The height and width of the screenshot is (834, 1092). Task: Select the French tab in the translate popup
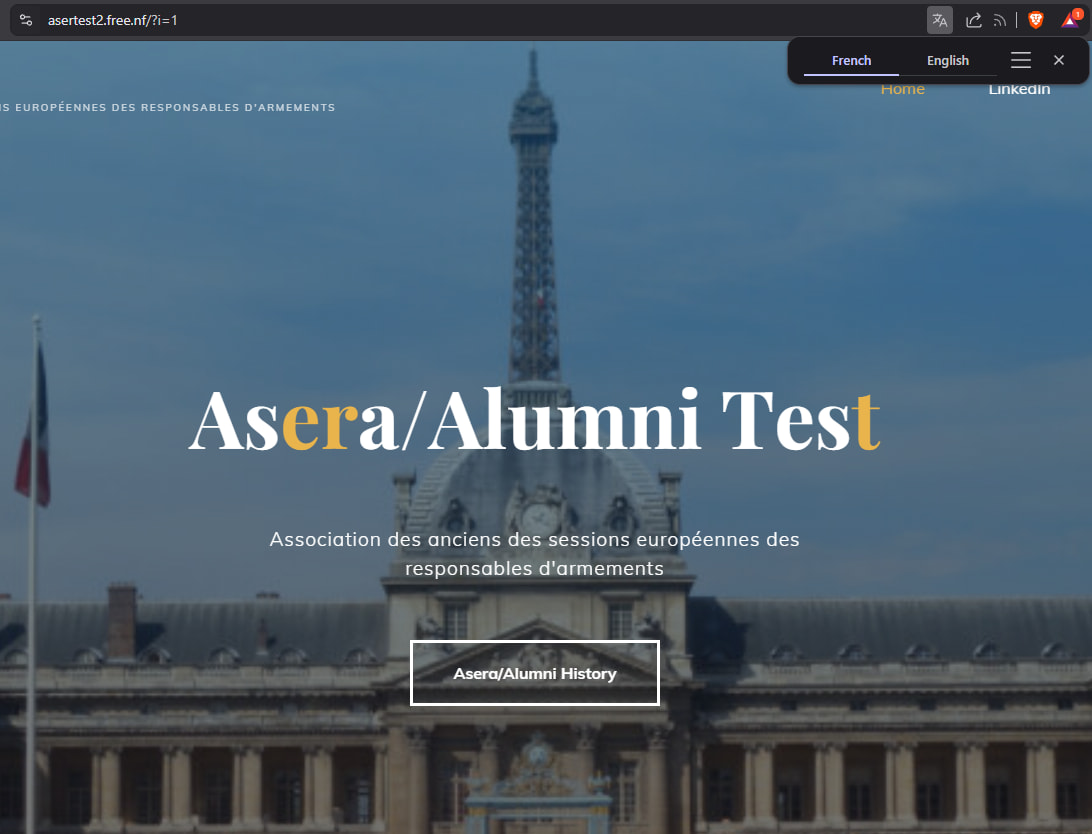851,61
